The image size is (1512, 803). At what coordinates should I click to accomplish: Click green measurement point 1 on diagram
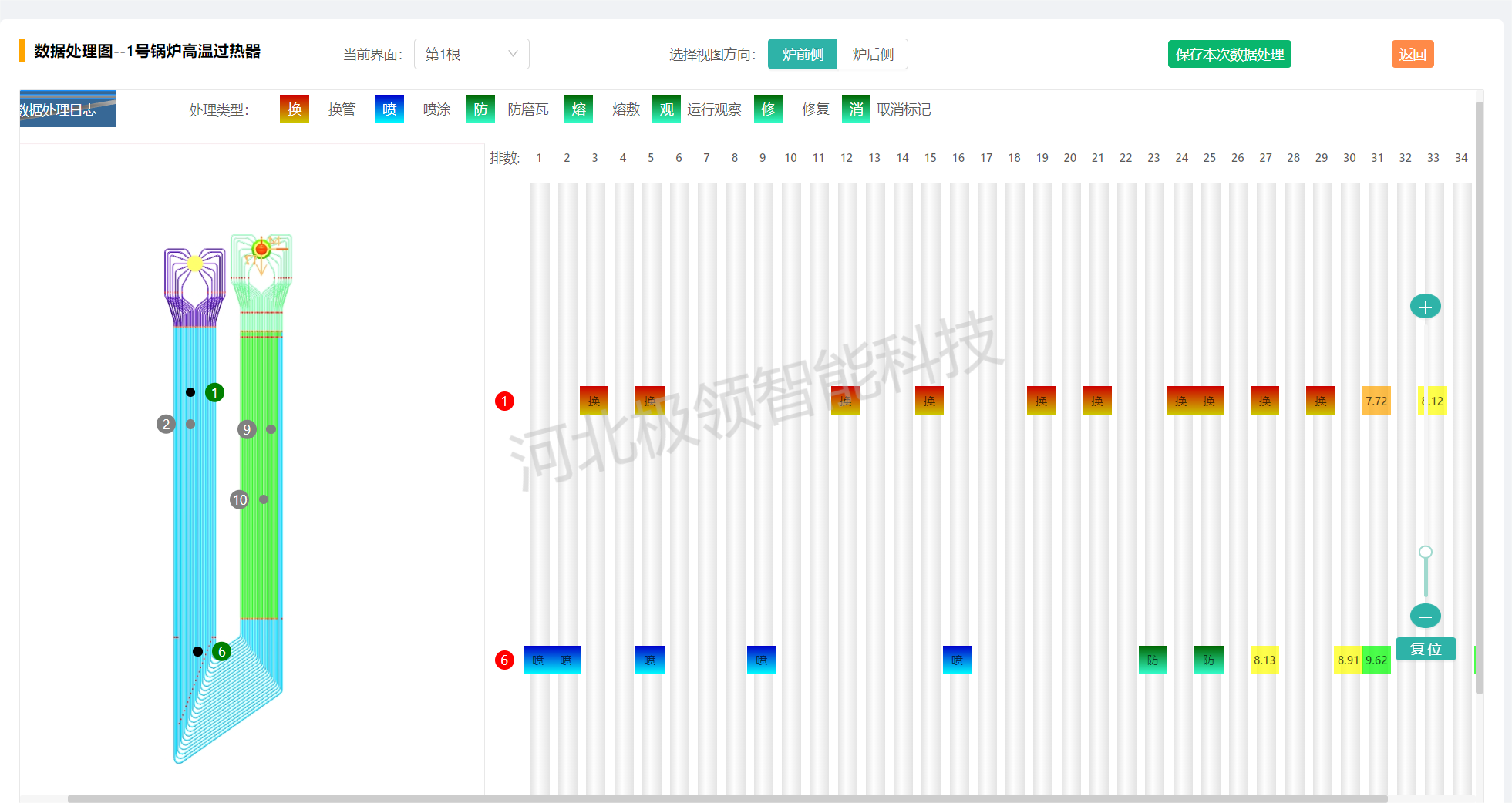pos(214,393)
